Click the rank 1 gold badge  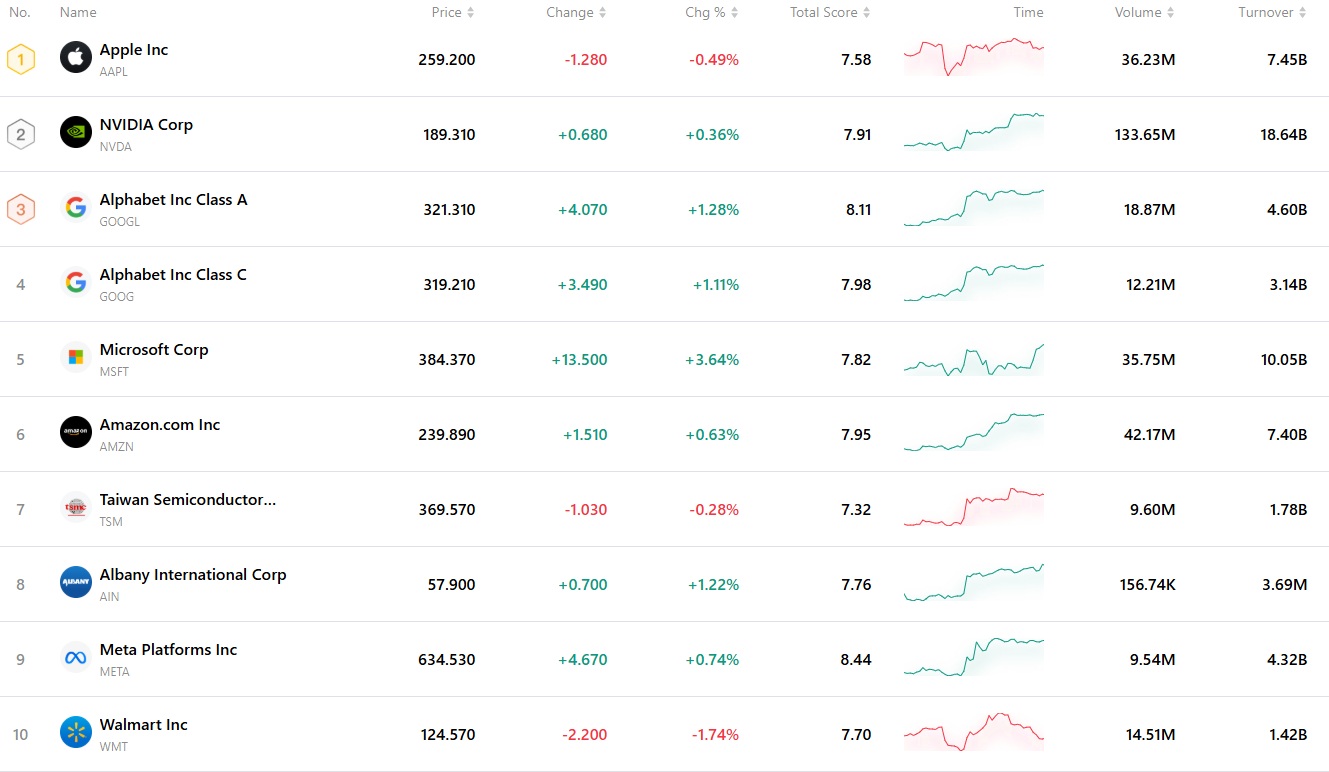coord(21,59)
